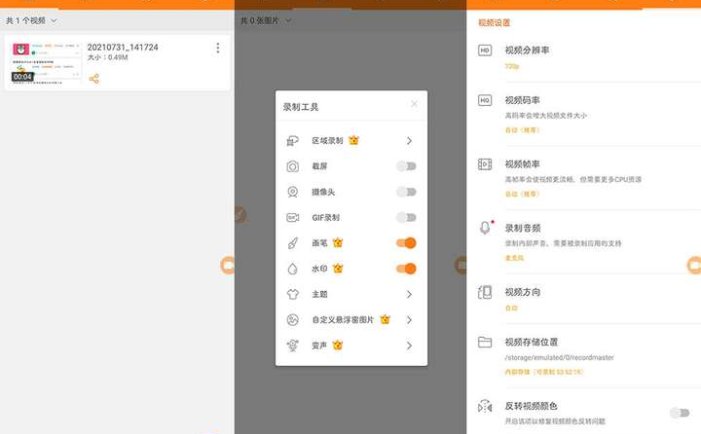Click the /storage/emulated/0/recordmaster path

click(x=559, y=358)
